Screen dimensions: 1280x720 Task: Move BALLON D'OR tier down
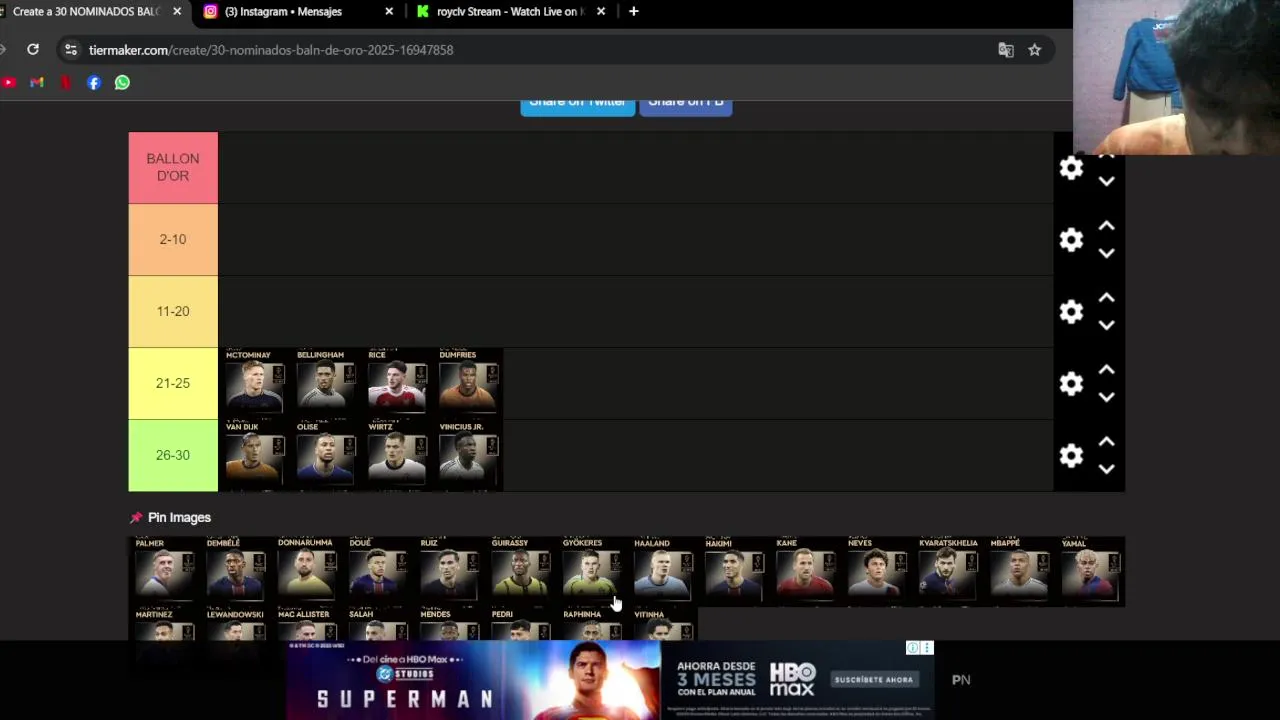pyautogui.click(x=1106, y=182)
